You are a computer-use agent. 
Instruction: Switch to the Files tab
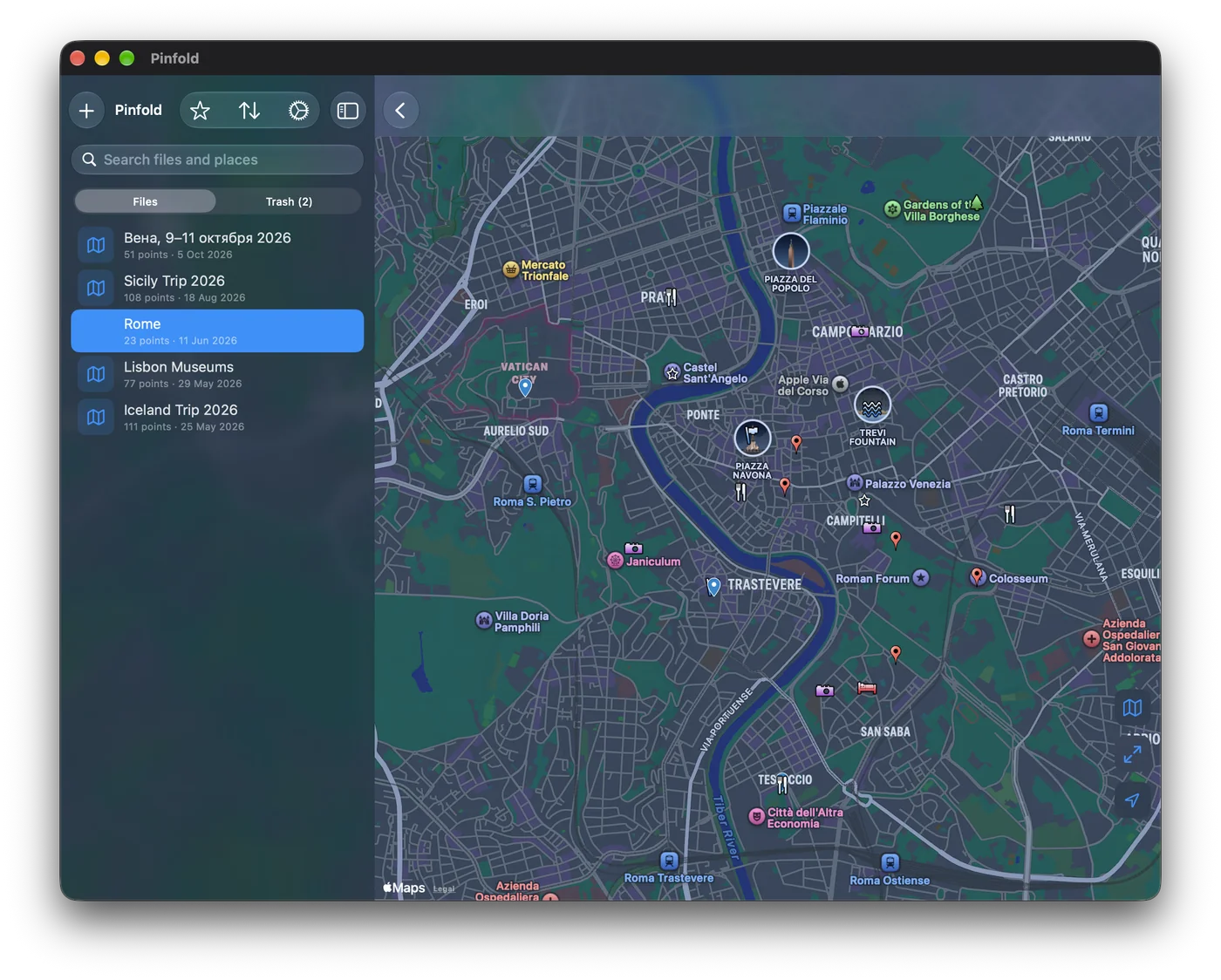point(145,201)
